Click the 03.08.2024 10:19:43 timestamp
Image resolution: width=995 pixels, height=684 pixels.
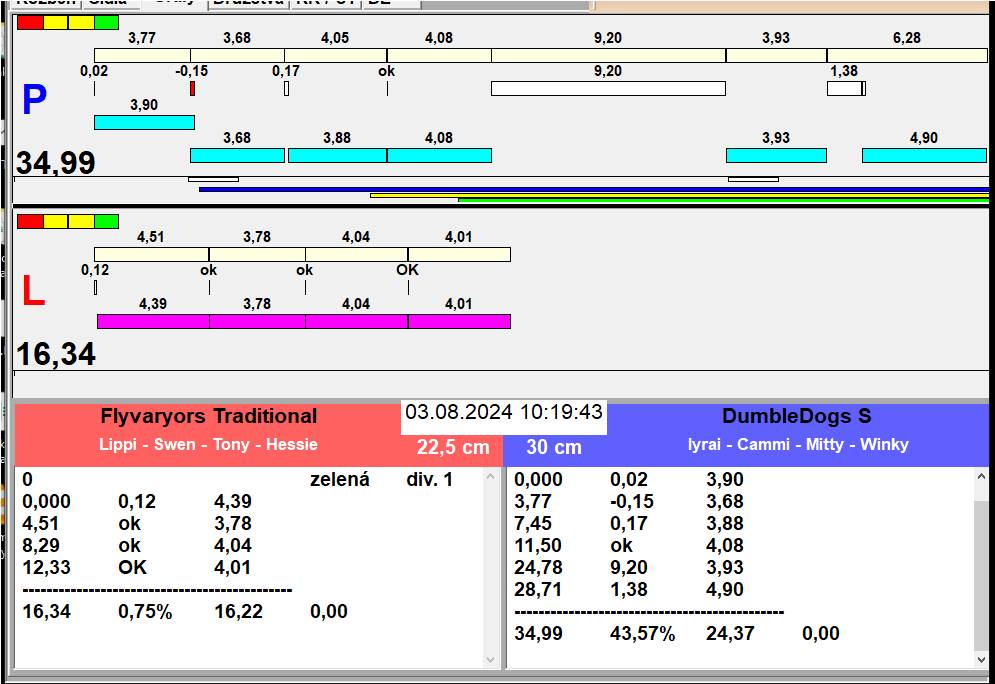point(504,412)
